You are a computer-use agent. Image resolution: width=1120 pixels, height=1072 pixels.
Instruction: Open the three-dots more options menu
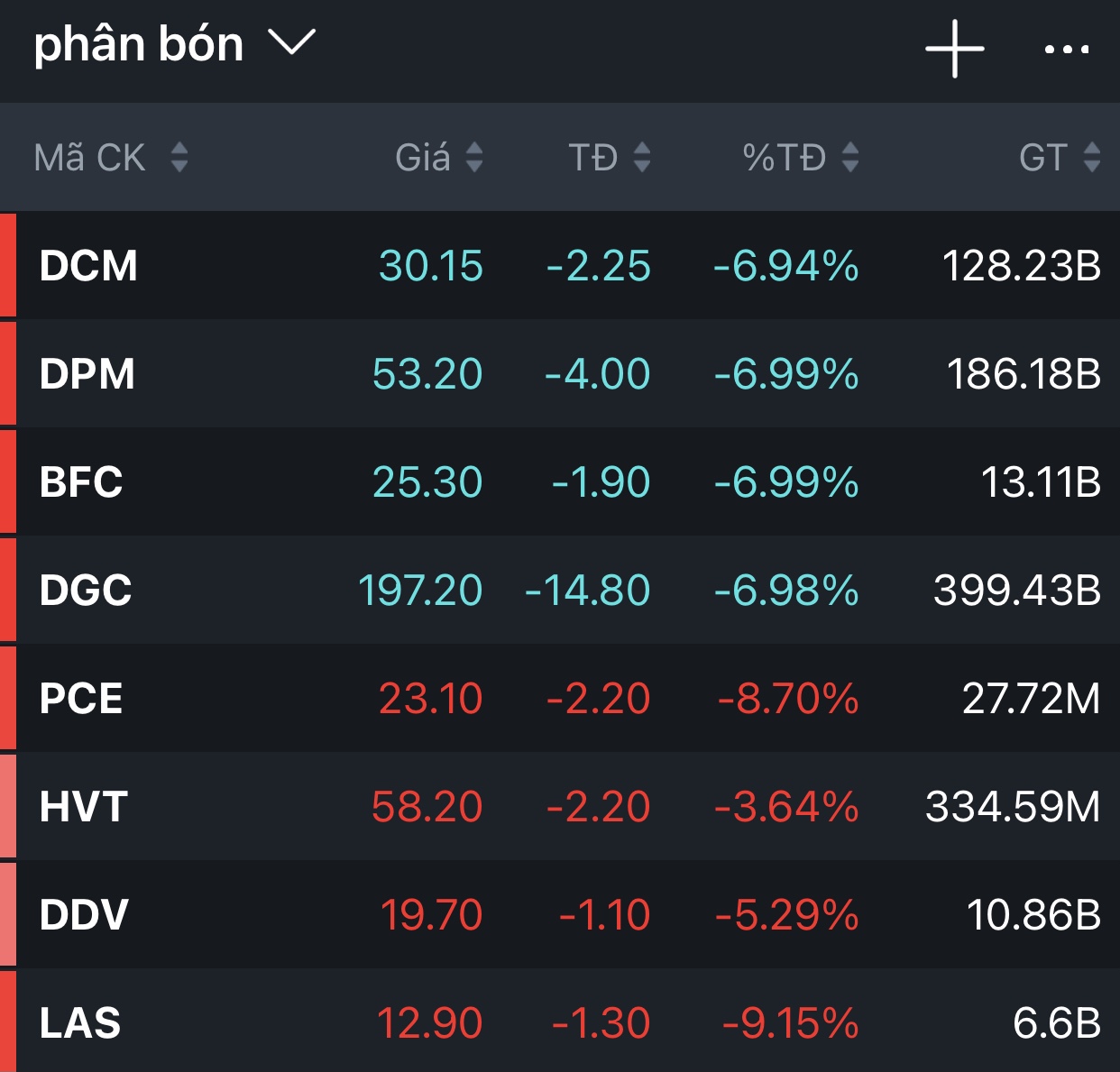pos(1066,50)
